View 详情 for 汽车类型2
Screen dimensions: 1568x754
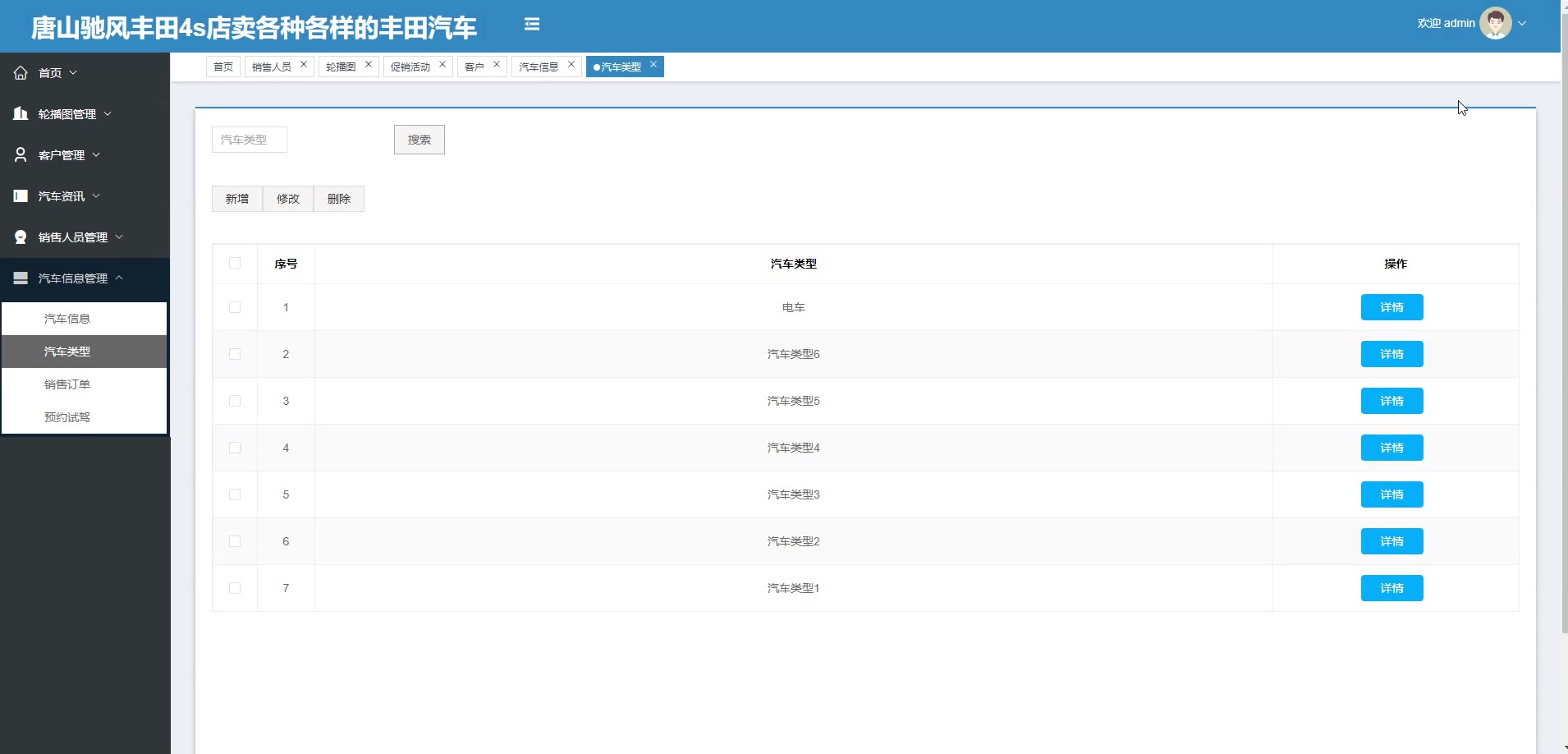tap(1392, 541)
